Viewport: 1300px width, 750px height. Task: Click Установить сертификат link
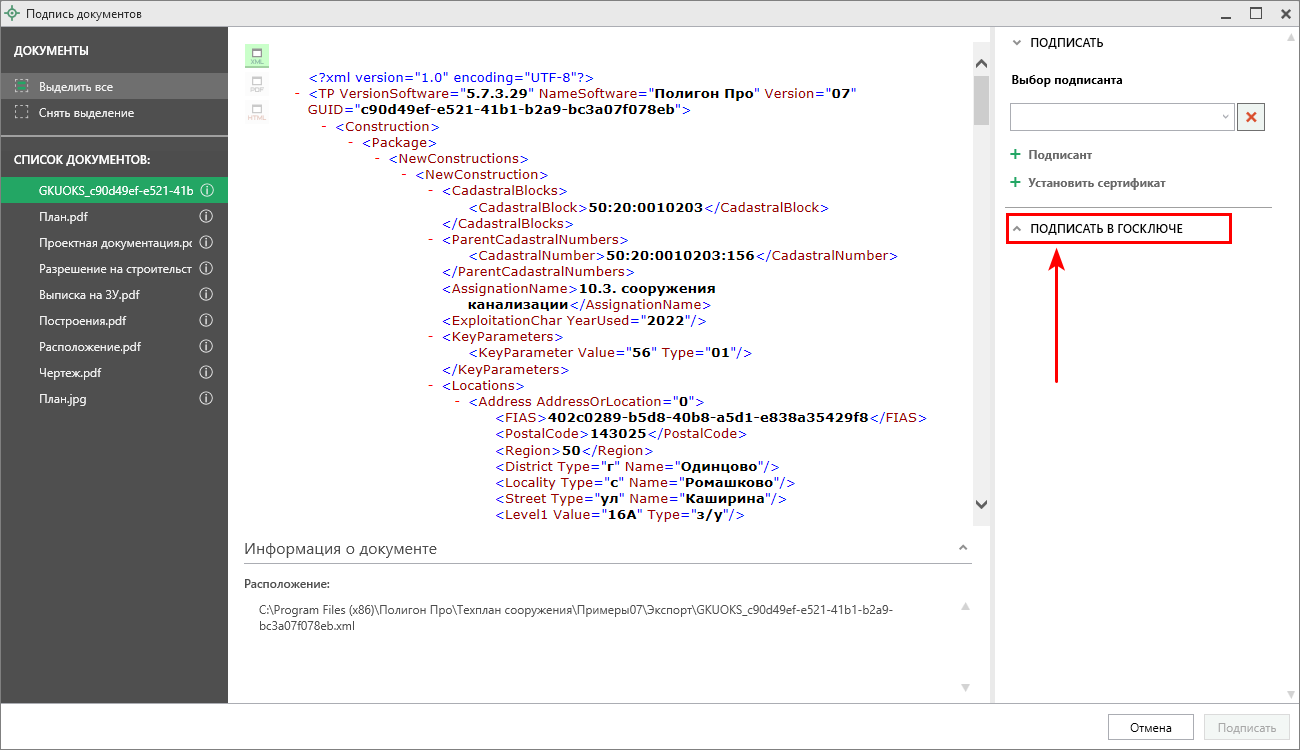tap(1096, 183)
